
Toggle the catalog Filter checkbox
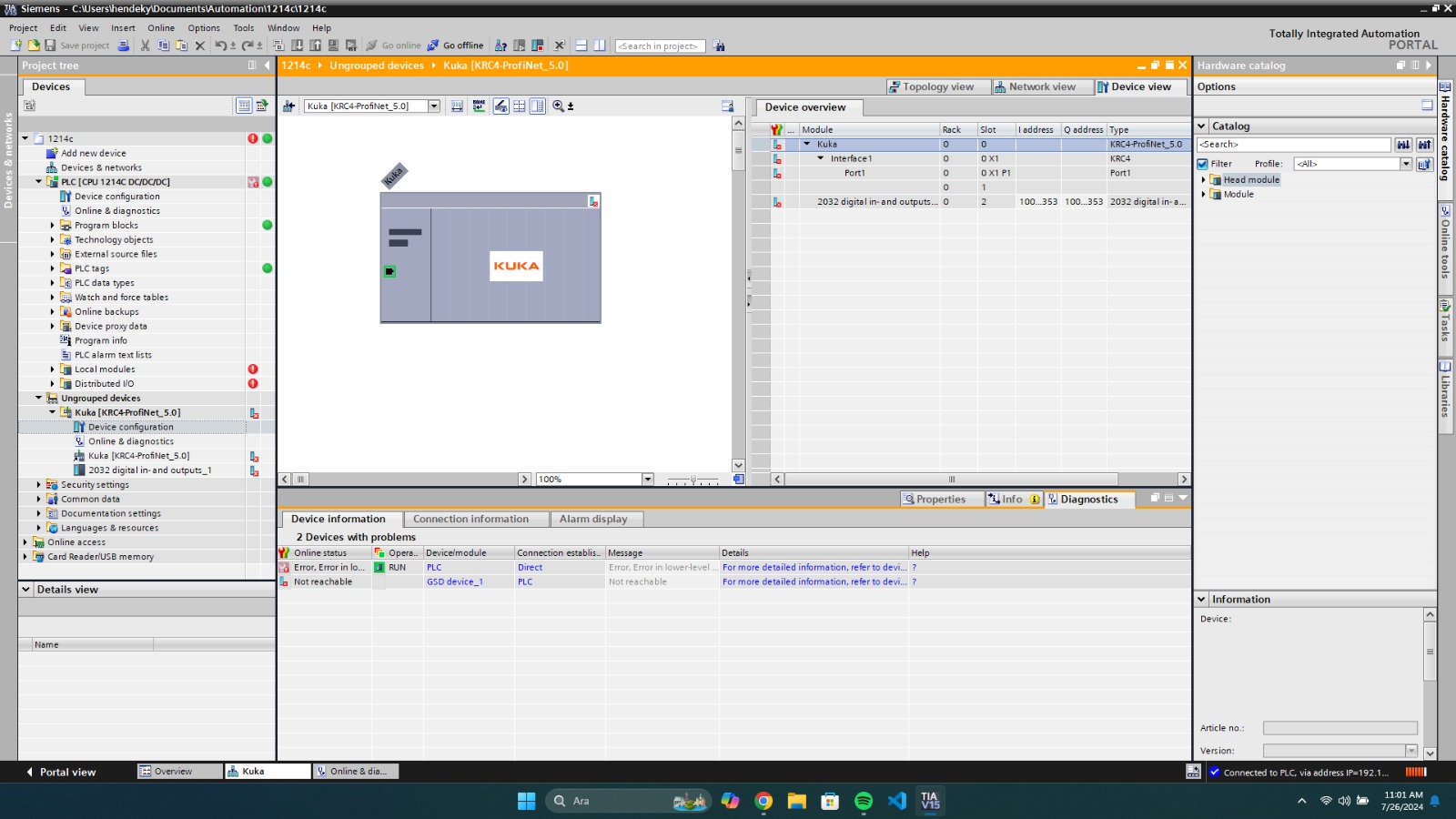point(1203,164)
